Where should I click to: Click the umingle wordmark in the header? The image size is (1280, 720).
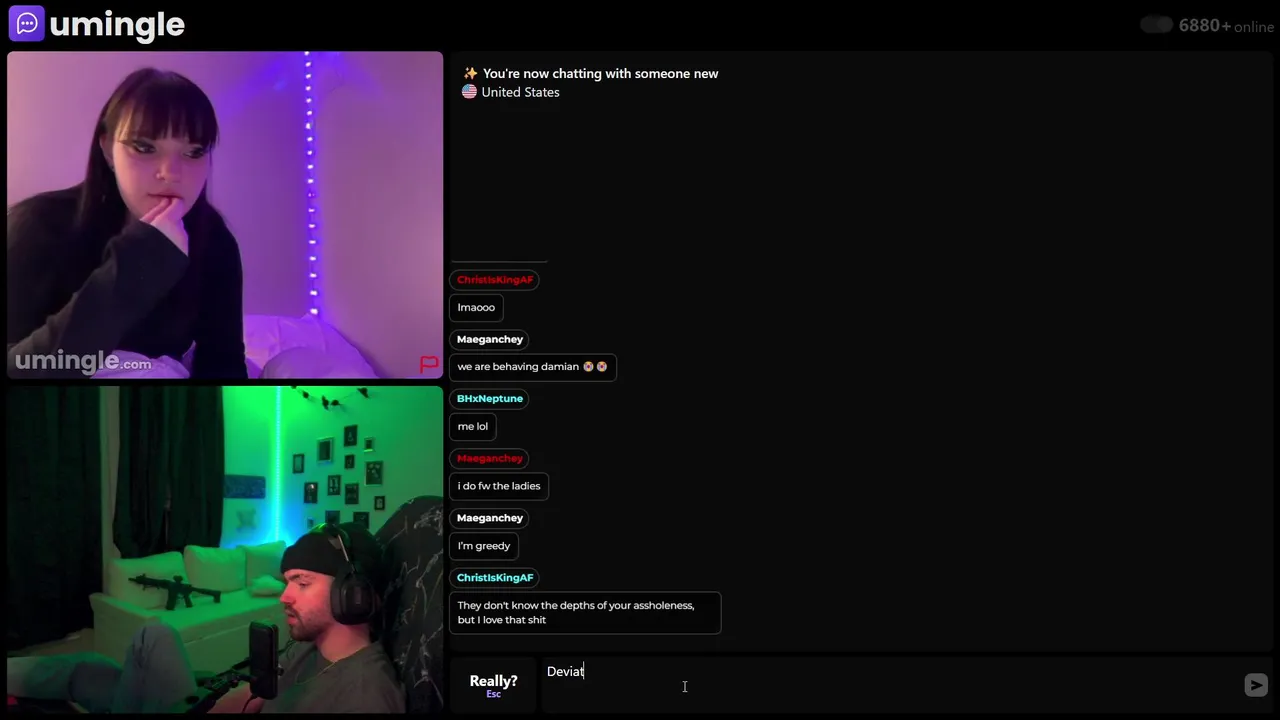(x=117, y=25)
